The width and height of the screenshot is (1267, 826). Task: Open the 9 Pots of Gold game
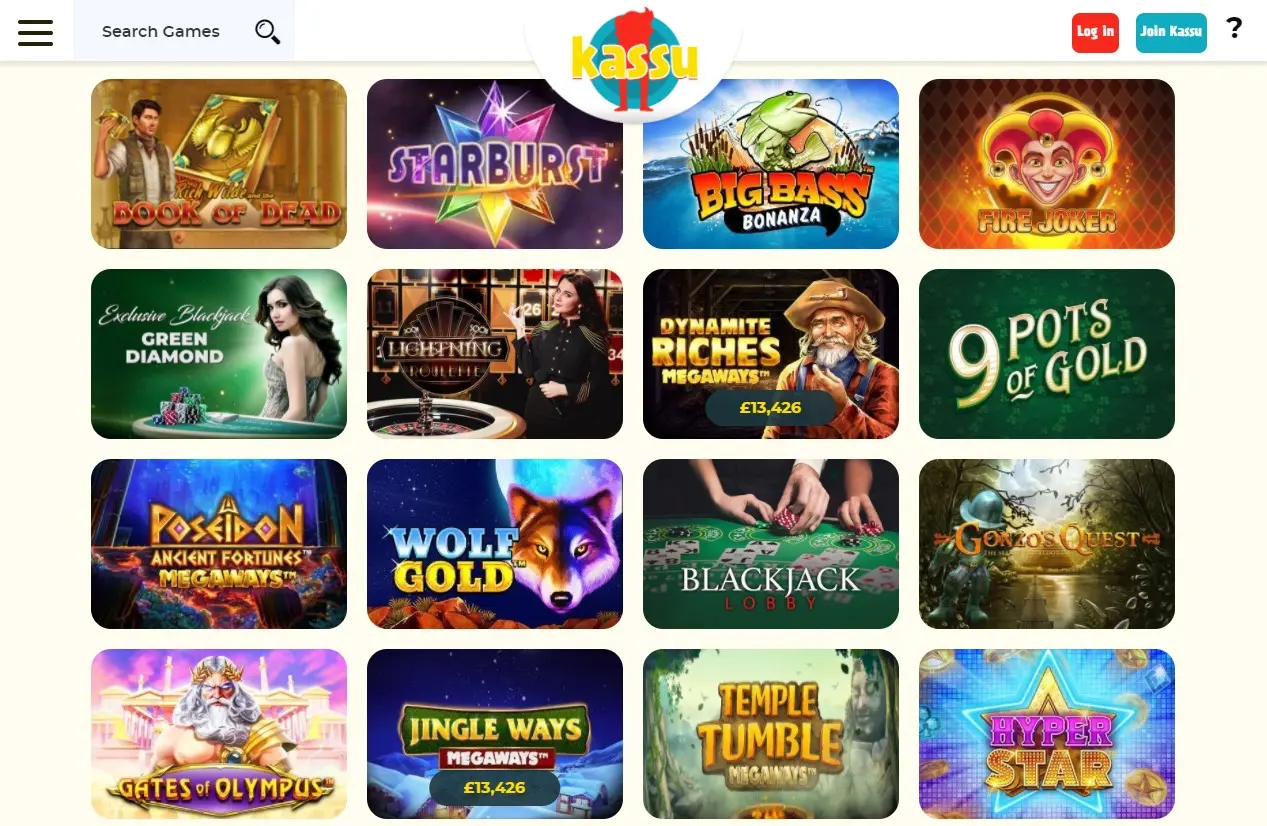click(1047, 354)
